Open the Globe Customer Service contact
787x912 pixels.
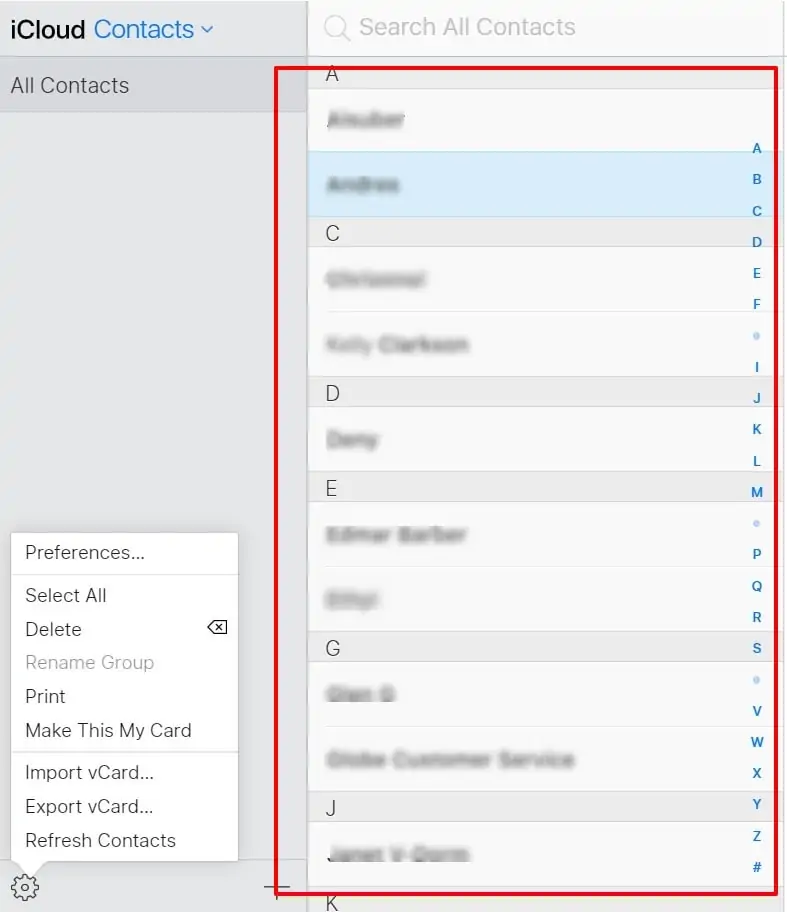[450, 760]
